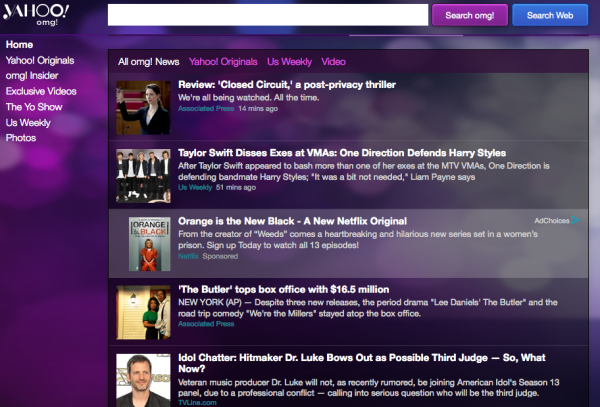
Task: Click Associated Press source under Closed Circuit
Action: click(x=206, y=109)
